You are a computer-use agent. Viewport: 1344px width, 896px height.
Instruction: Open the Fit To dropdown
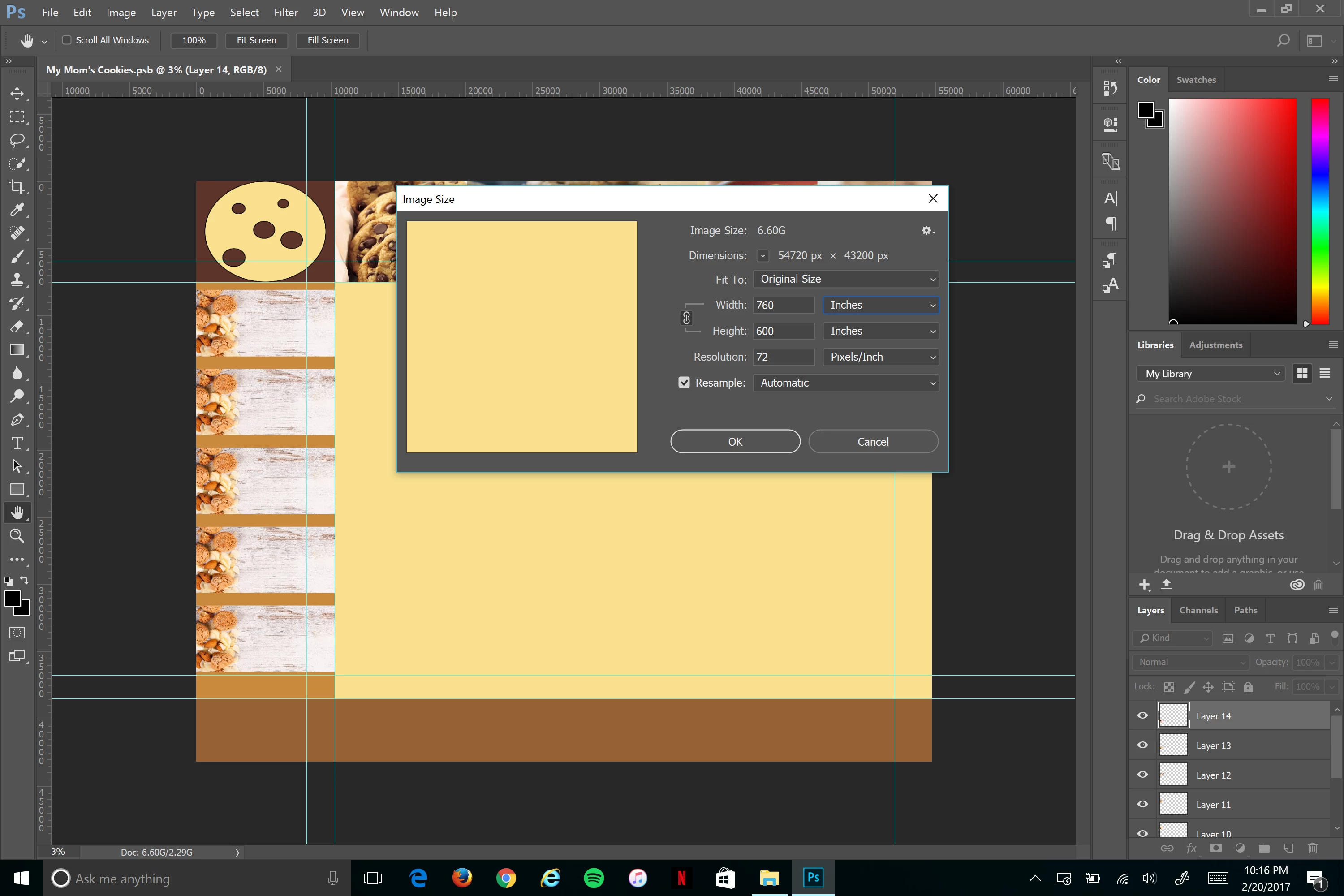(x=846, y=279)
